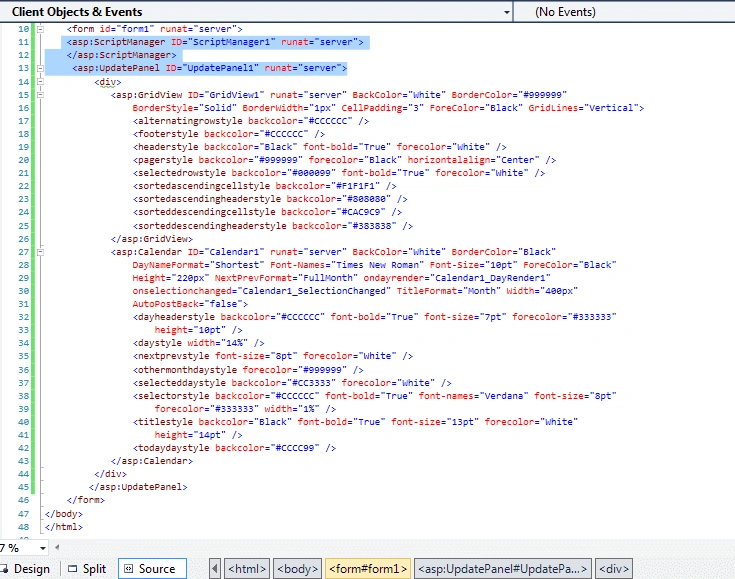Click the breadcrumb left navigation arrow

tap(215, 569)
